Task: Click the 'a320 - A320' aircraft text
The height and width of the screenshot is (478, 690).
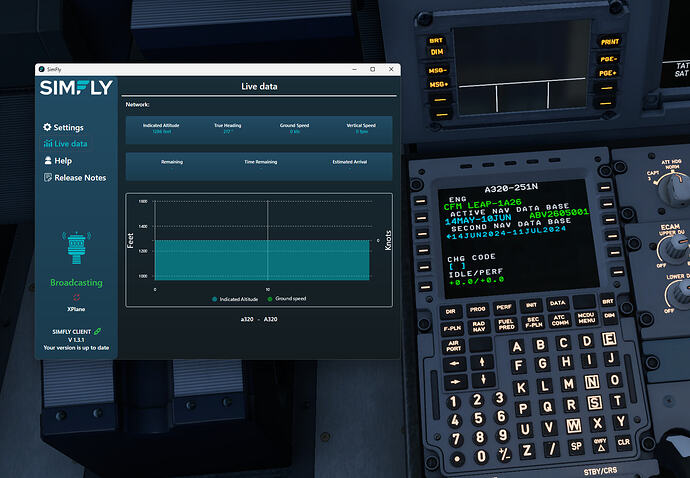Action: point(259,319)
